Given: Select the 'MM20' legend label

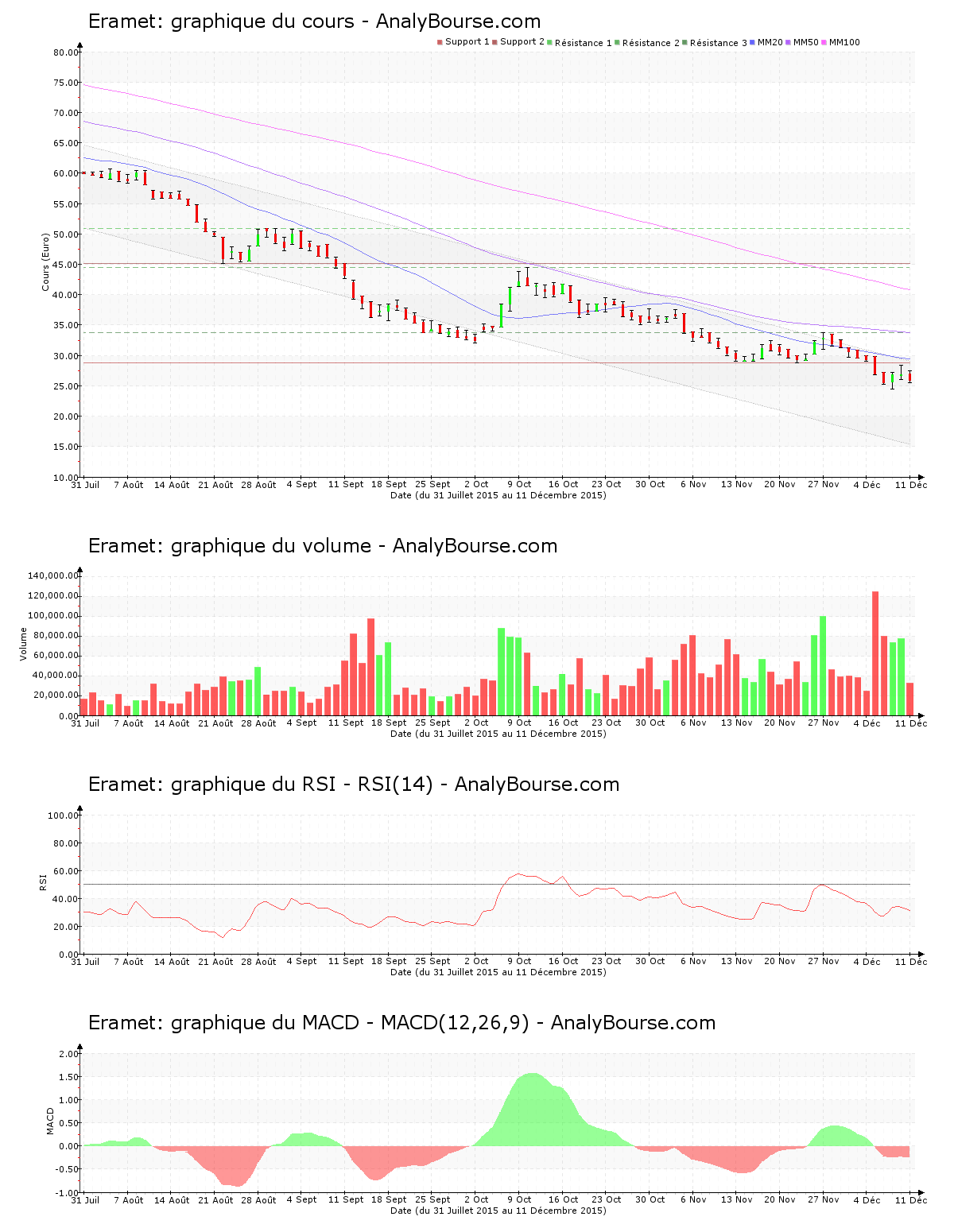Looking at the screenshot, I should tap(770, 42).
